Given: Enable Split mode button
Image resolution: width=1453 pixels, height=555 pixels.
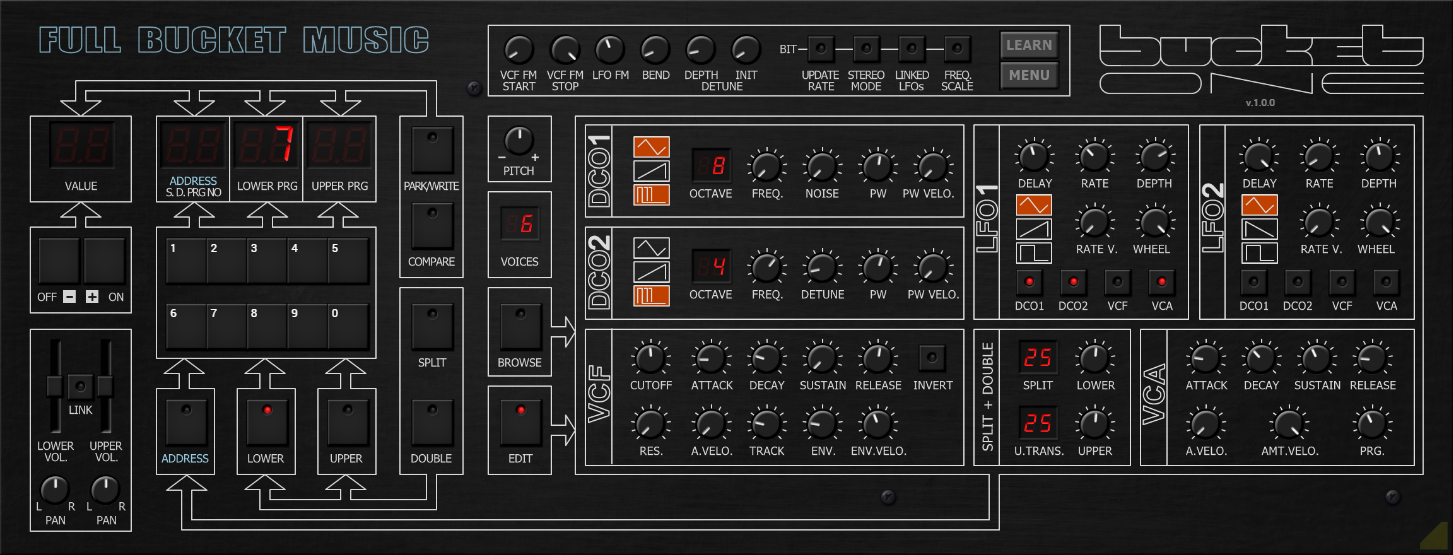Looking at the screenshot, I should coord(431,326).
